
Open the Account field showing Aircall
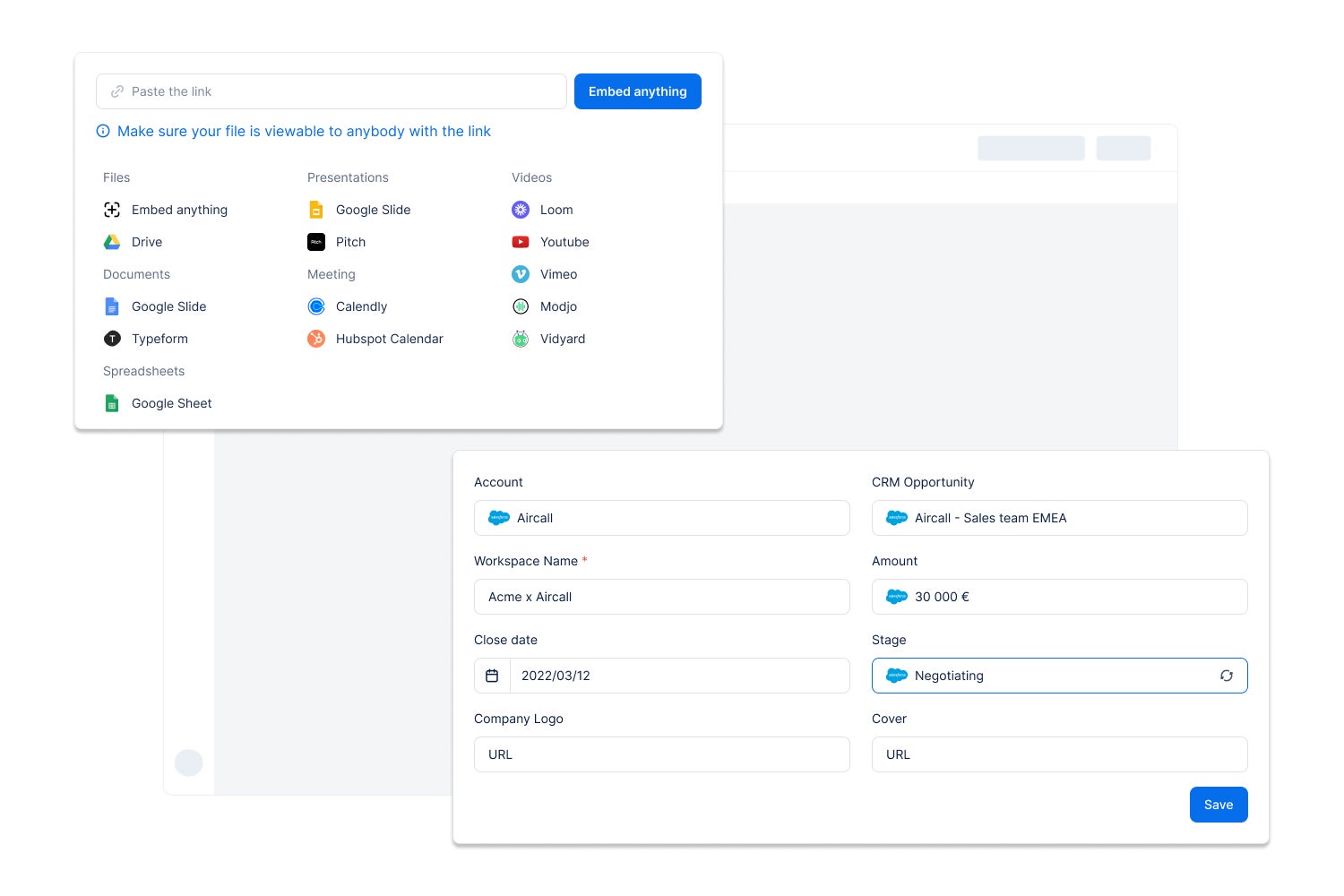point(661,518)
